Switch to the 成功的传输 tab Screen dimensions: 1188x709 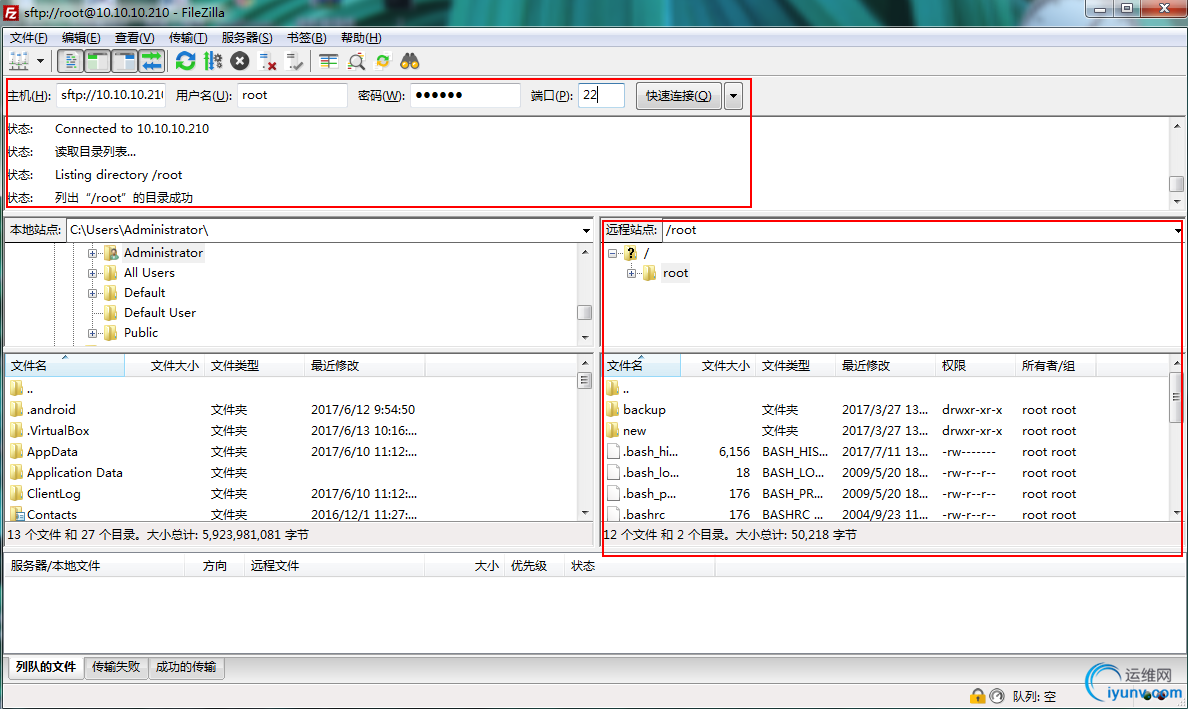[186, 667]
